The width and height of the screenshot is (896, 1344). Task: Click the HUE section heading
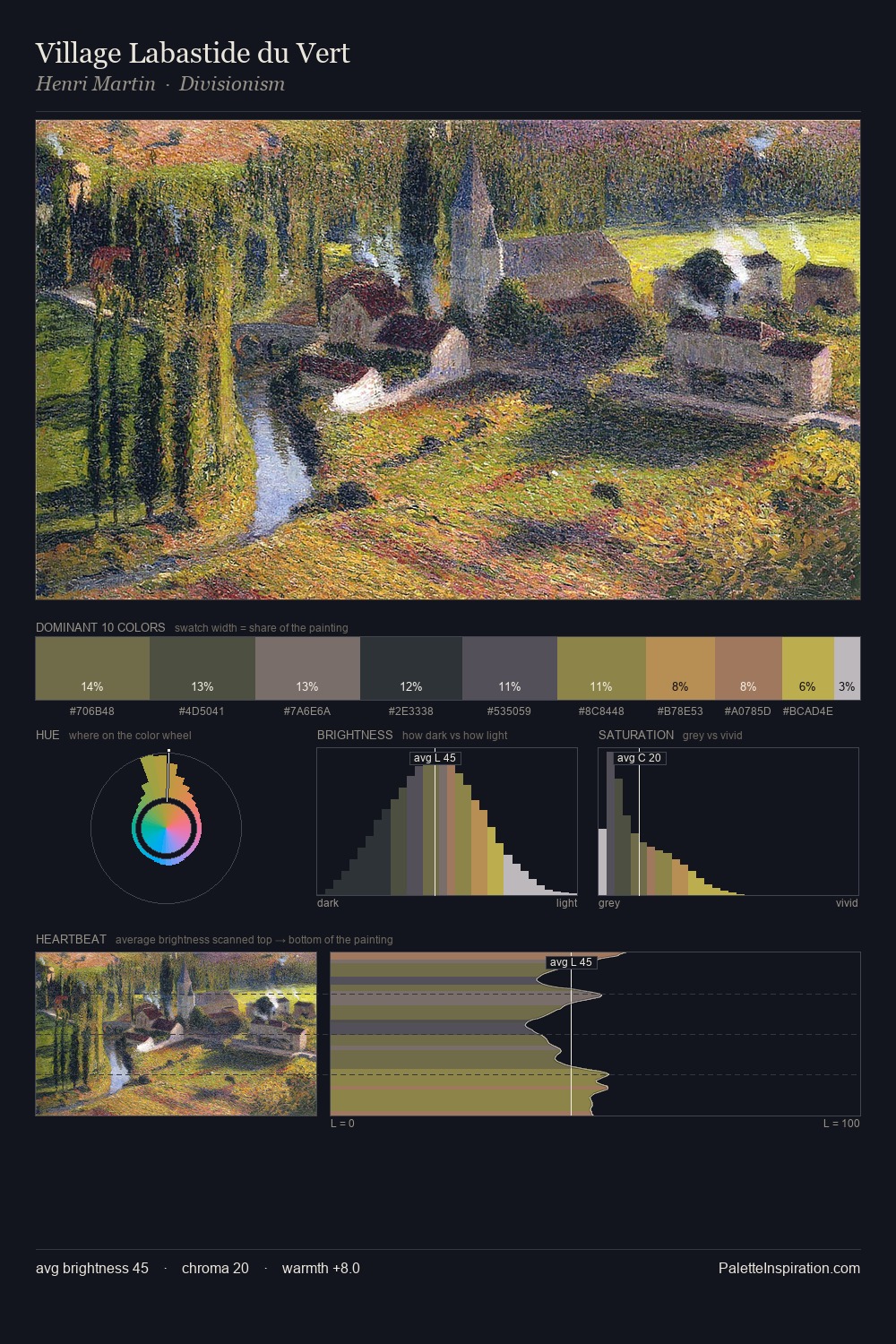(47, 735)
